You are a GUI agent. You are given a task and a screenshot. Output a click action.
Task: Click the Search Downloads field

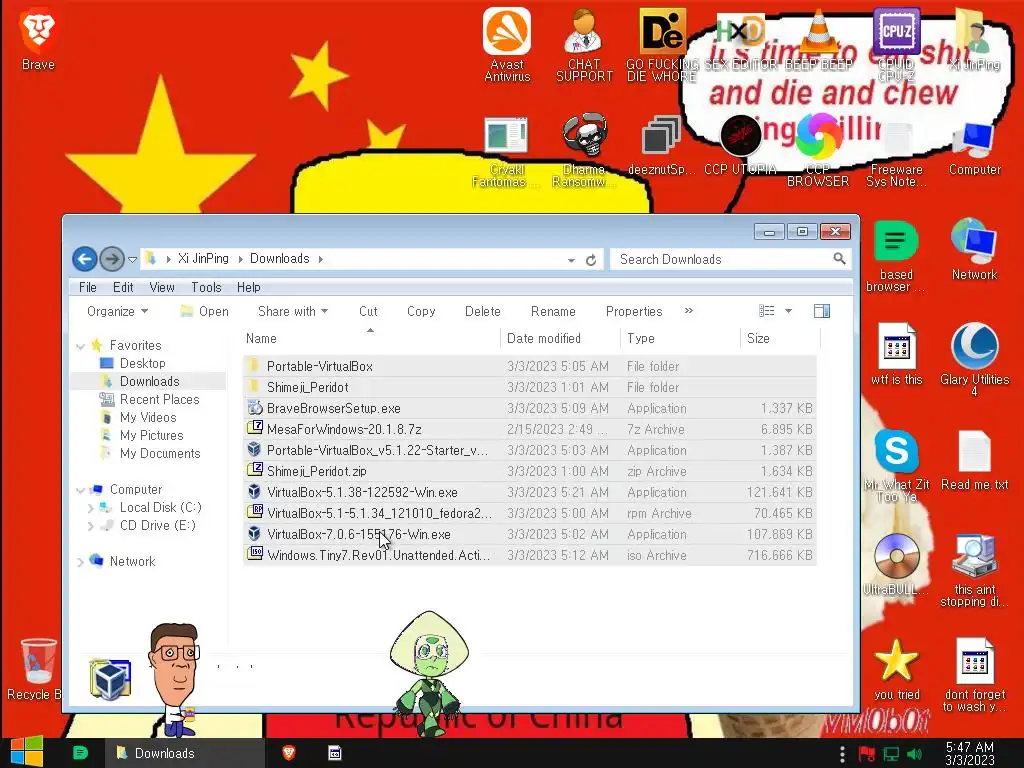729,259
